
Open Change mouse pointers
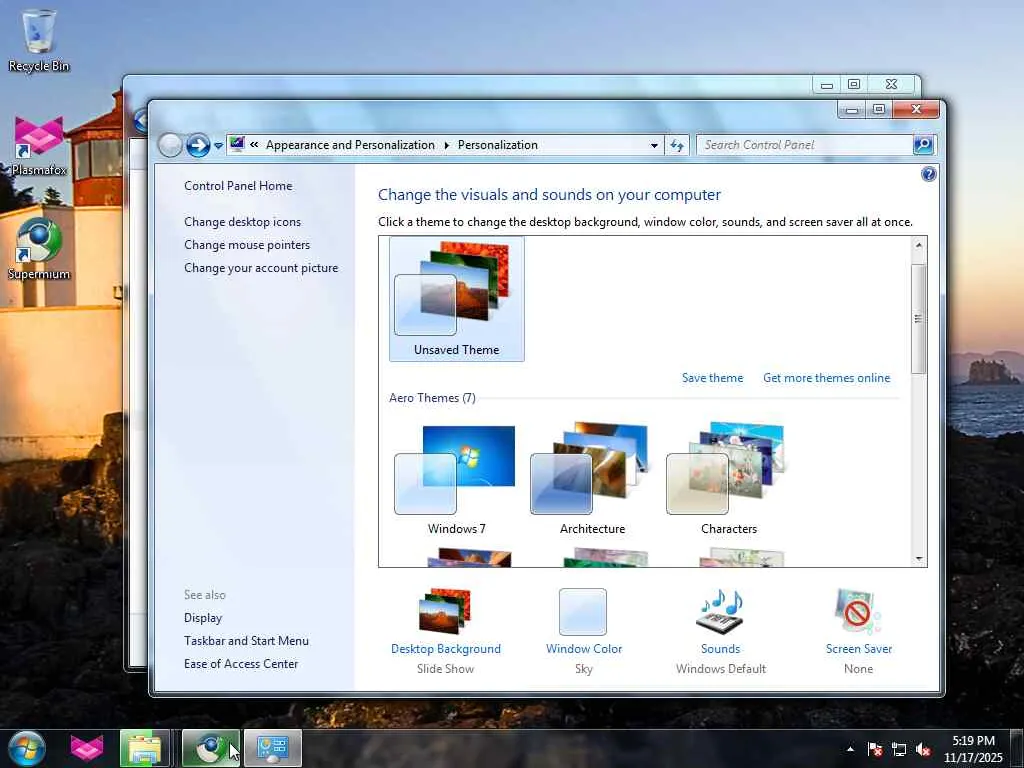click(247, 244)
